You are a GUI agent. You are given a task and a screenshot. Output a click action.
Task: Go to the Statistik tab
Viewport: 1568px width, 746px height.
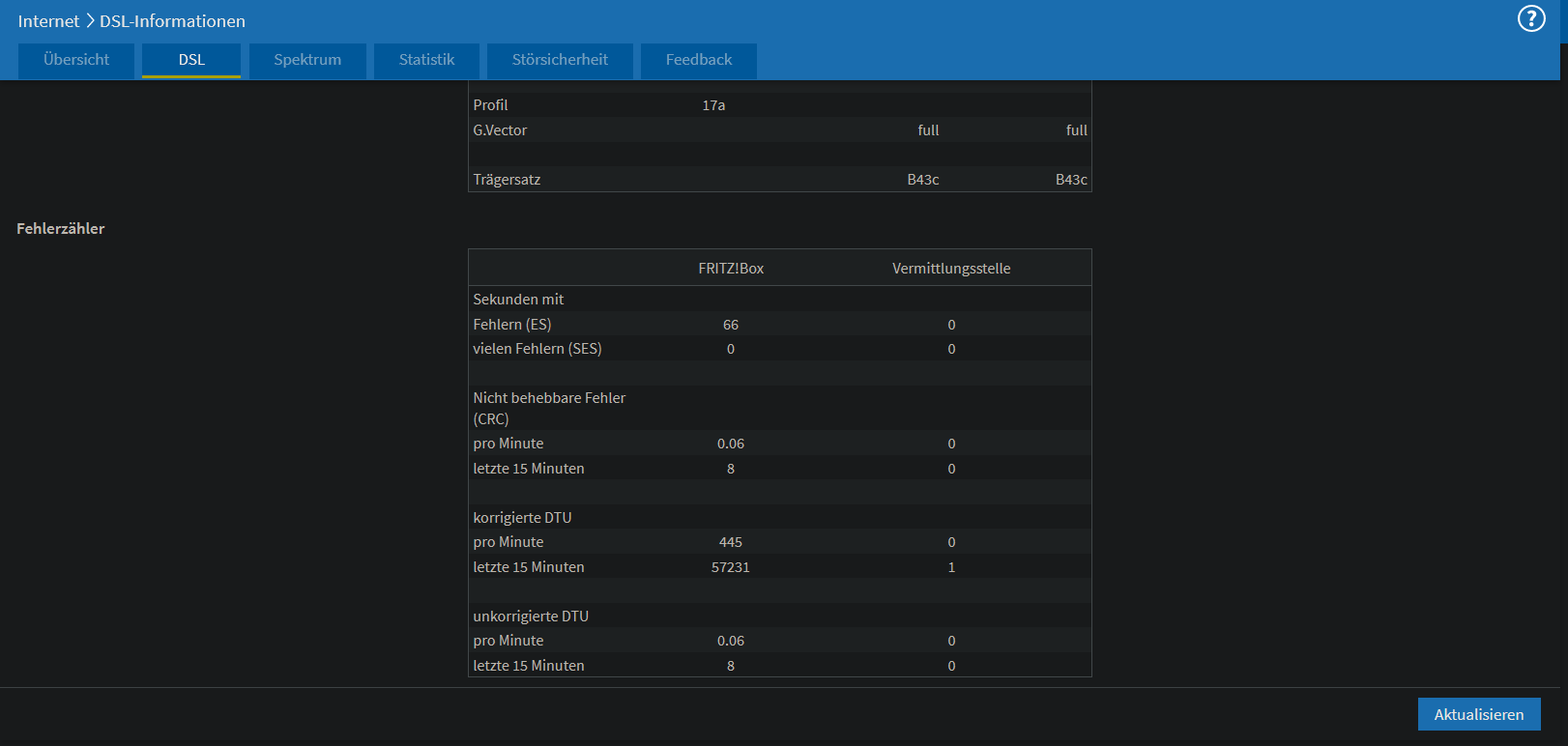coord(426,60)
